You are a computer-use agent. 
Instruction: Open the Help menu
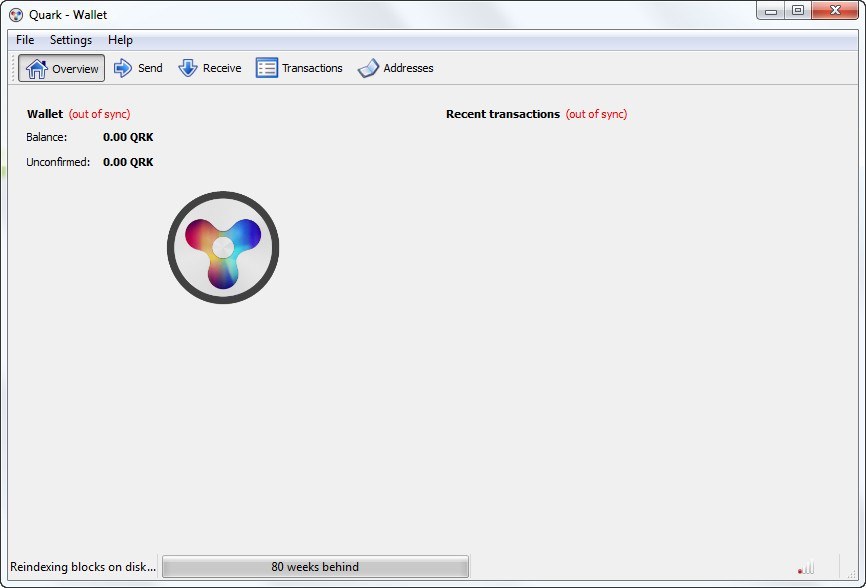coord(120,40)
